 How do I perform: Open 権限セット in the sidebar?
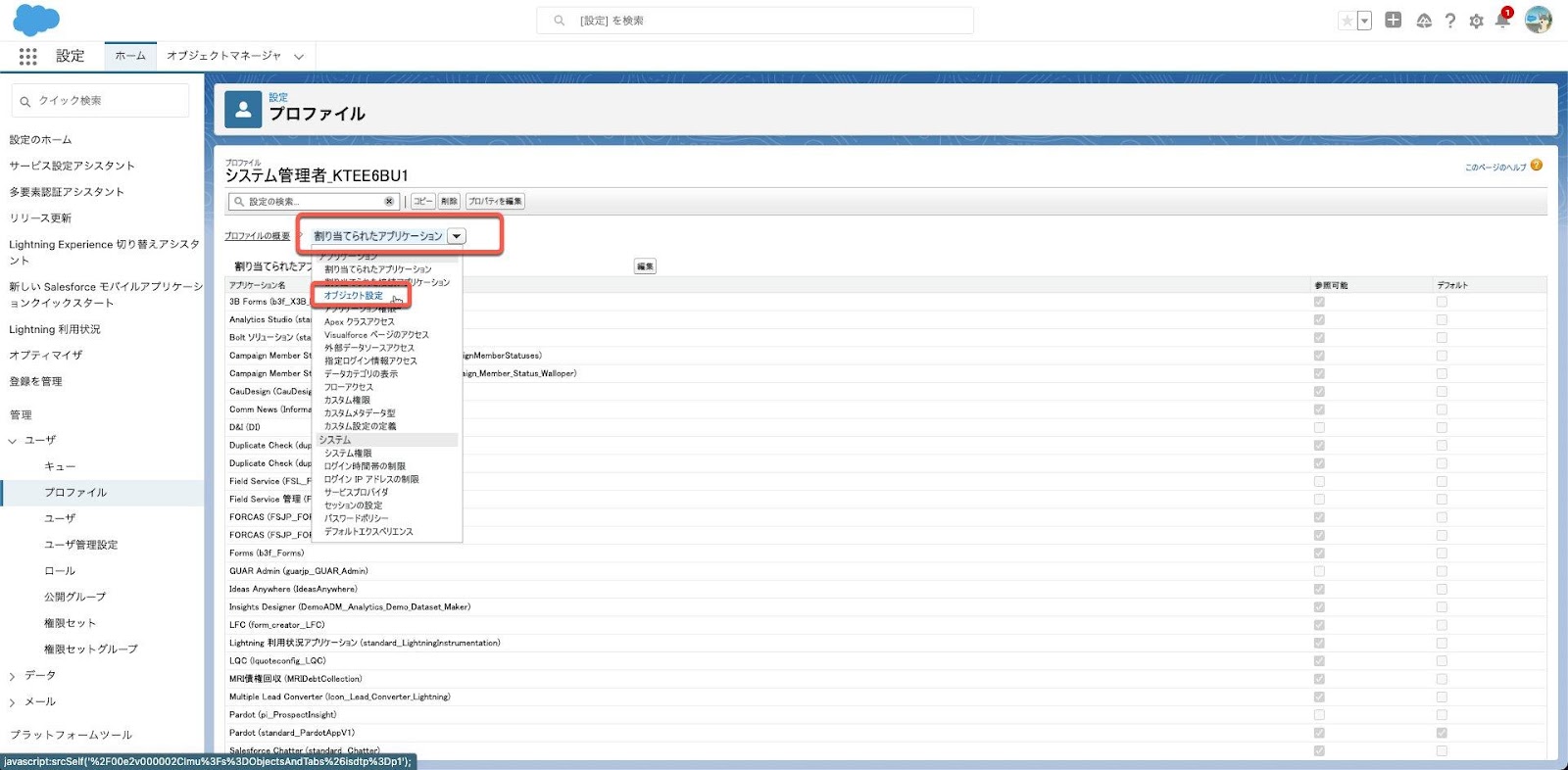coord(70,623)
